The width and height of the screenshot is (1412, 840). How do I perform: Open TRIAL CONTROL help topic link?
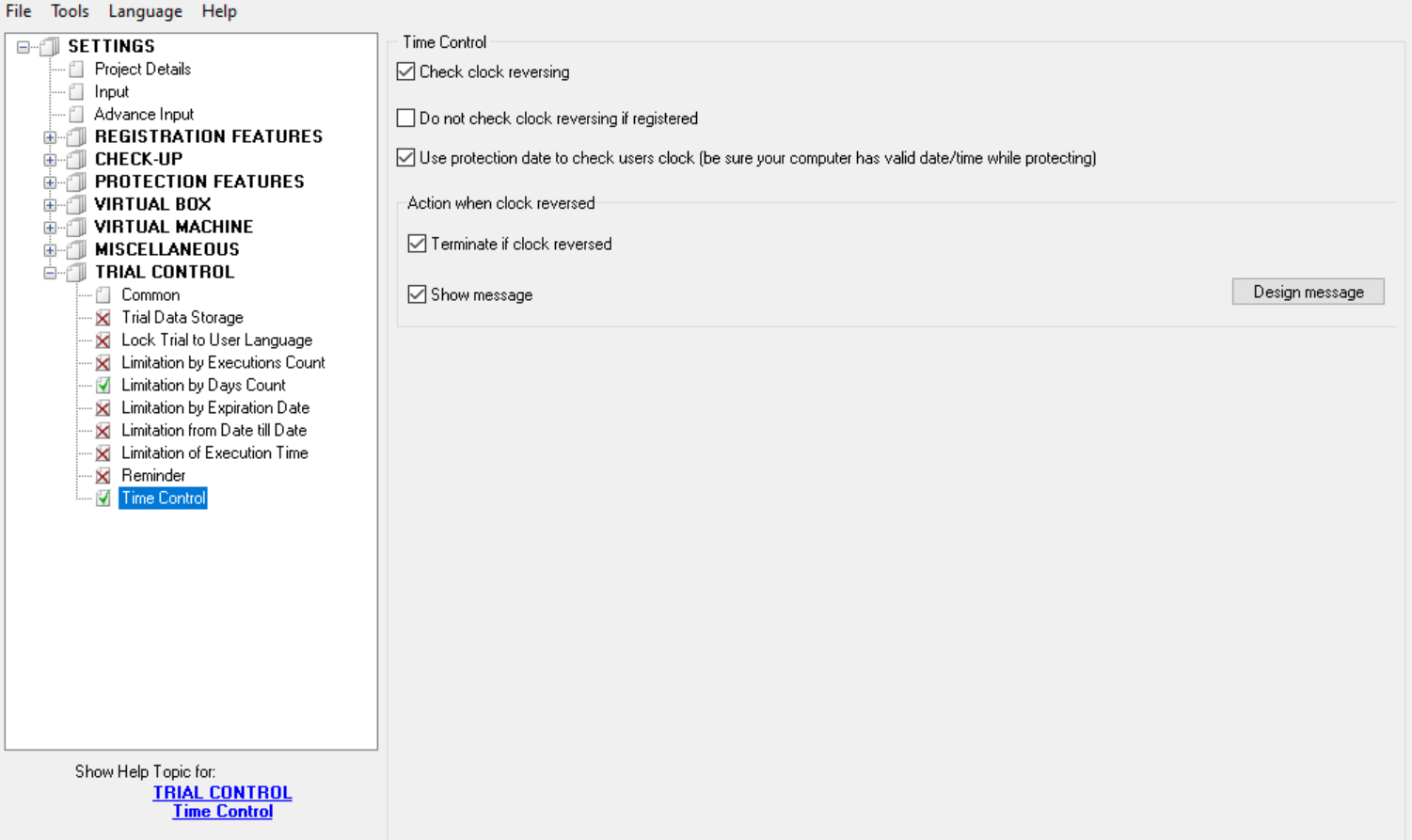pyautogui.click(x=222, y=792)
